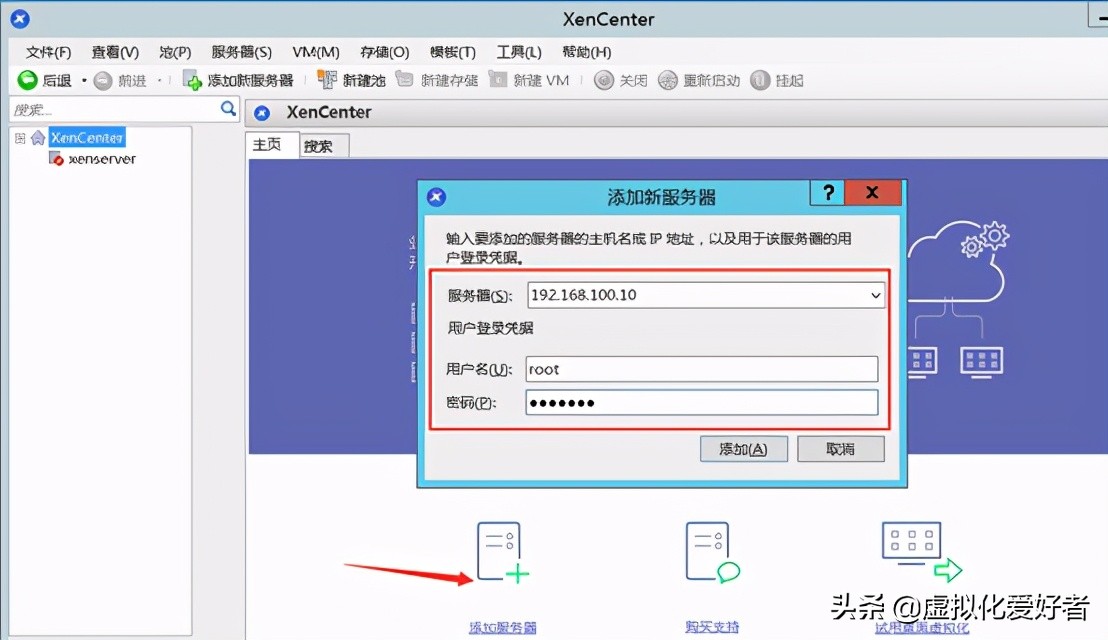Screen dimensions: 1108x640
Task: Open the Storage (存储) menu
Action: tap(384, 52)
